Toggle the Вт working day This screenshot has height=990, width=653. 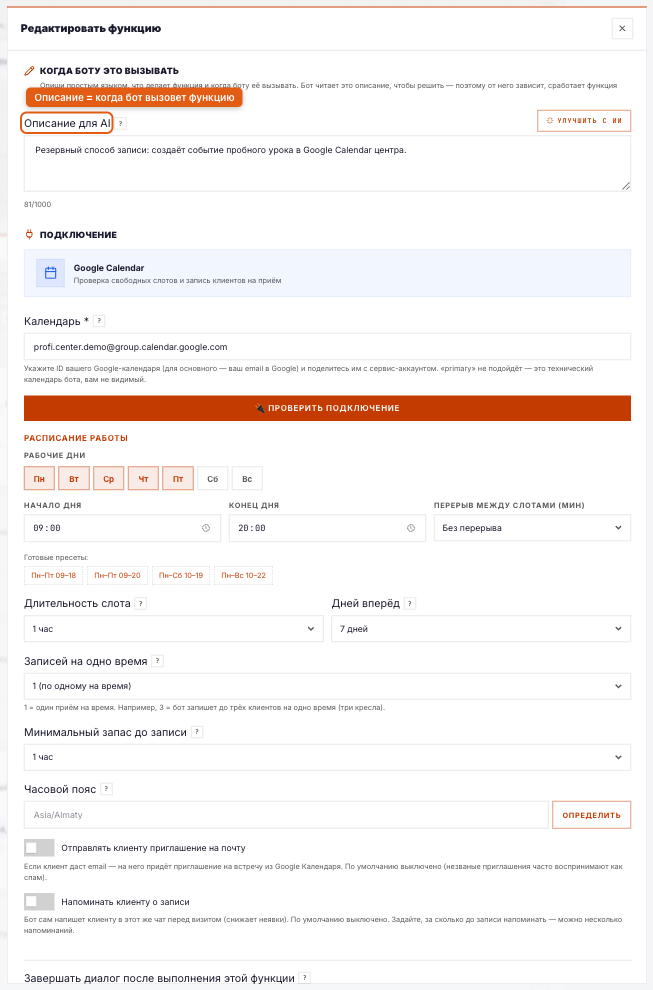point(74,479)
